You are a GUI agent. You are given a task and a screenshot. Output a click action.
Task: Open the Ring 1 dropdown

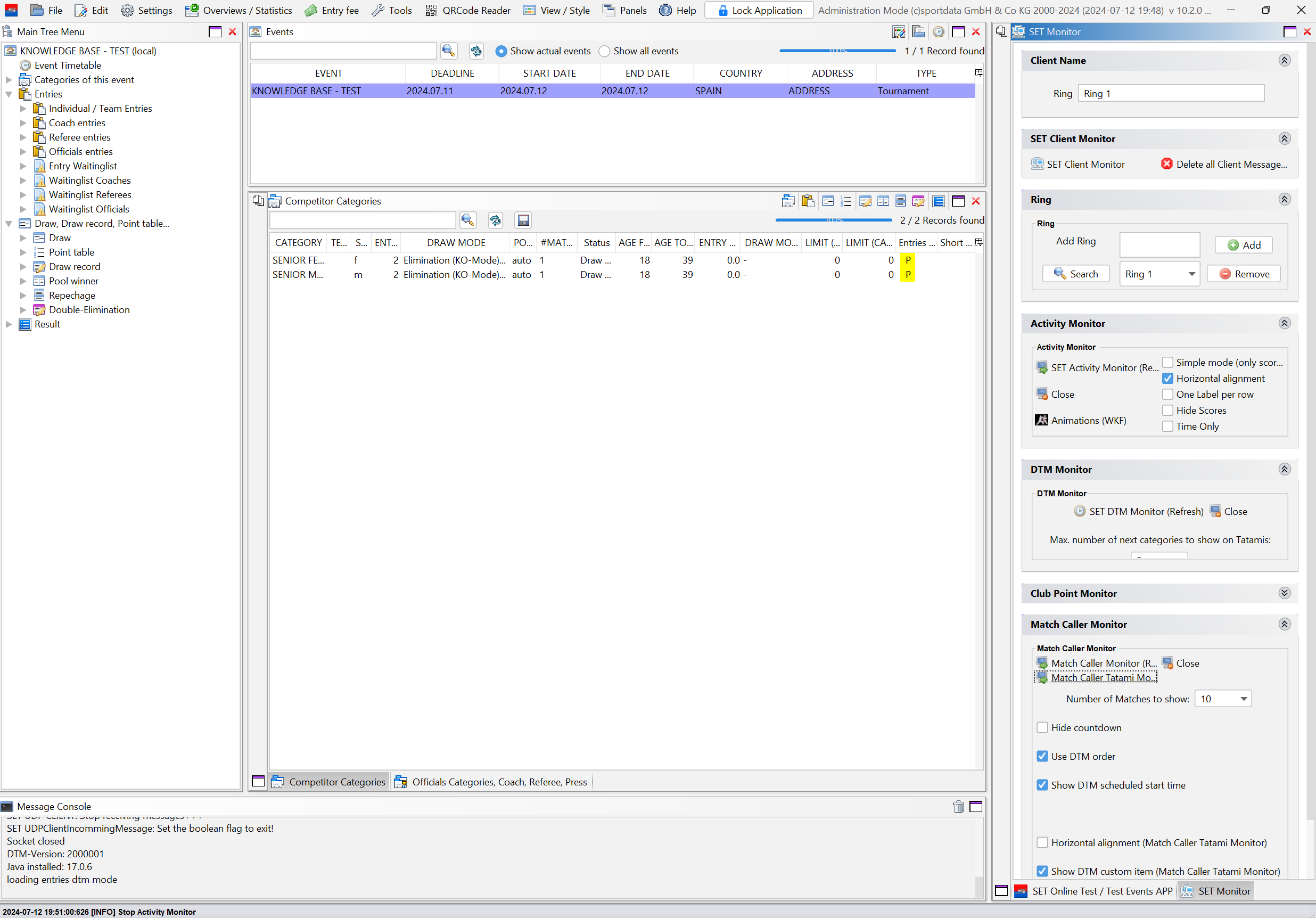[x=1159, y=274]
